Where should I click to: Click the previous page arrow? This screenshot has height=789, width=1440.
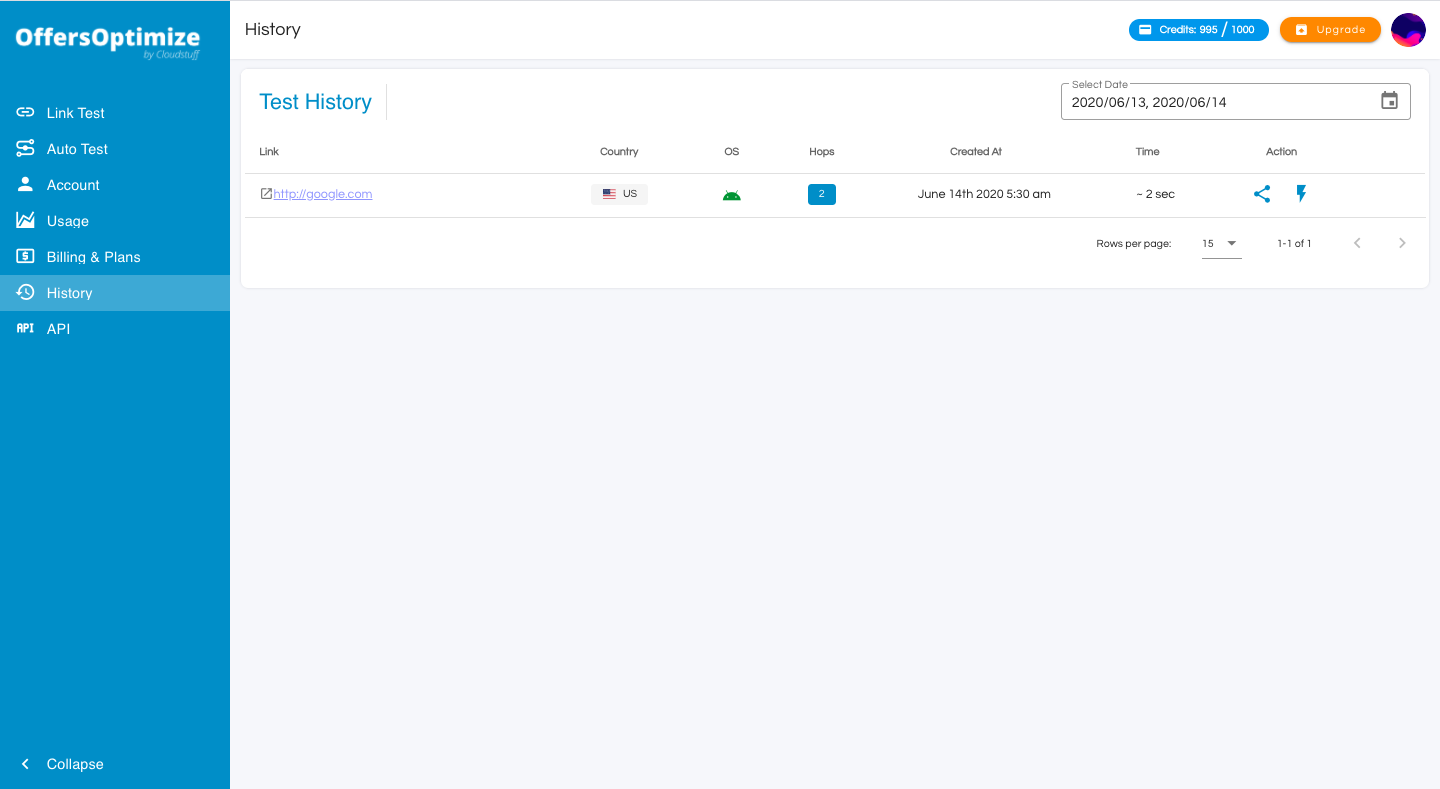[1357, 243]
